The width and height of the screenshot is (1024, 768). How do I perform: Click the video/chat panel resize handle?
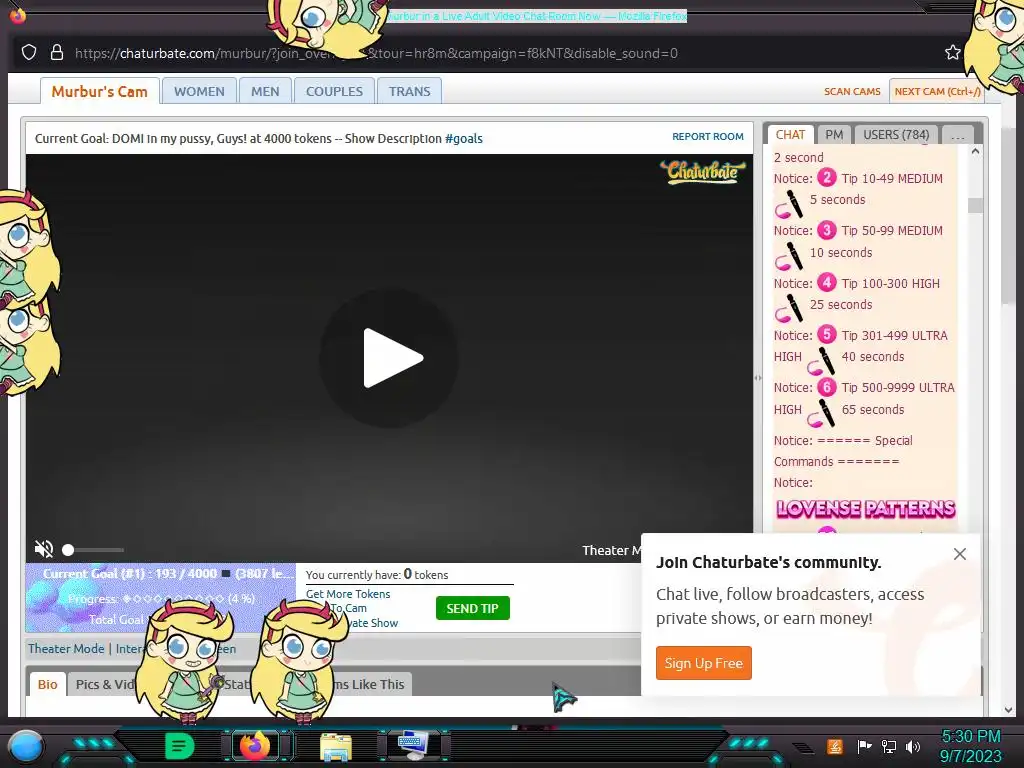pos(758,377)
